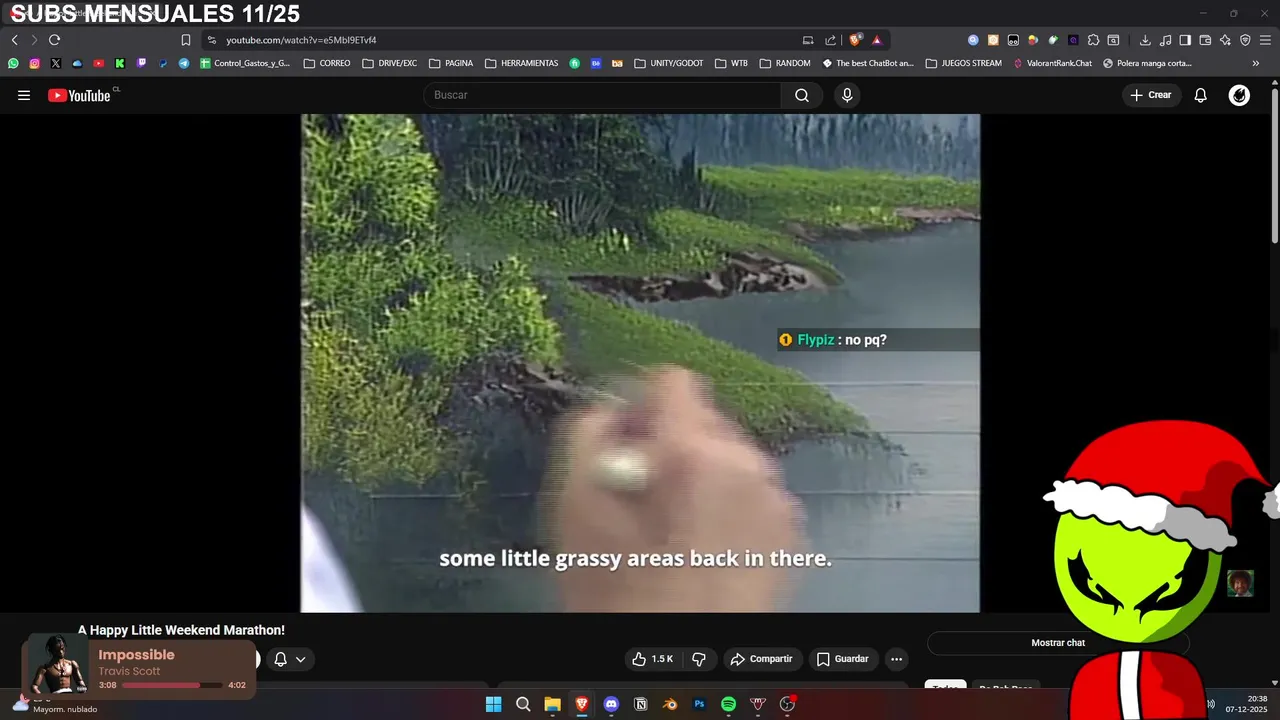1280x720 pixels.
Task: Click the YouTube search magnifier button
Action: [802, 95]
